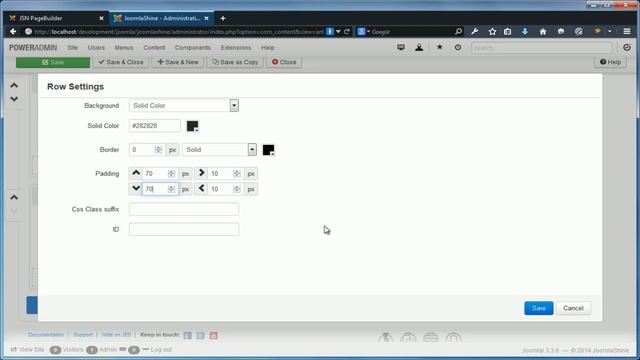Click the browser URL address bar
This screenshot has height=360, width=640.
tap(179, 31)
